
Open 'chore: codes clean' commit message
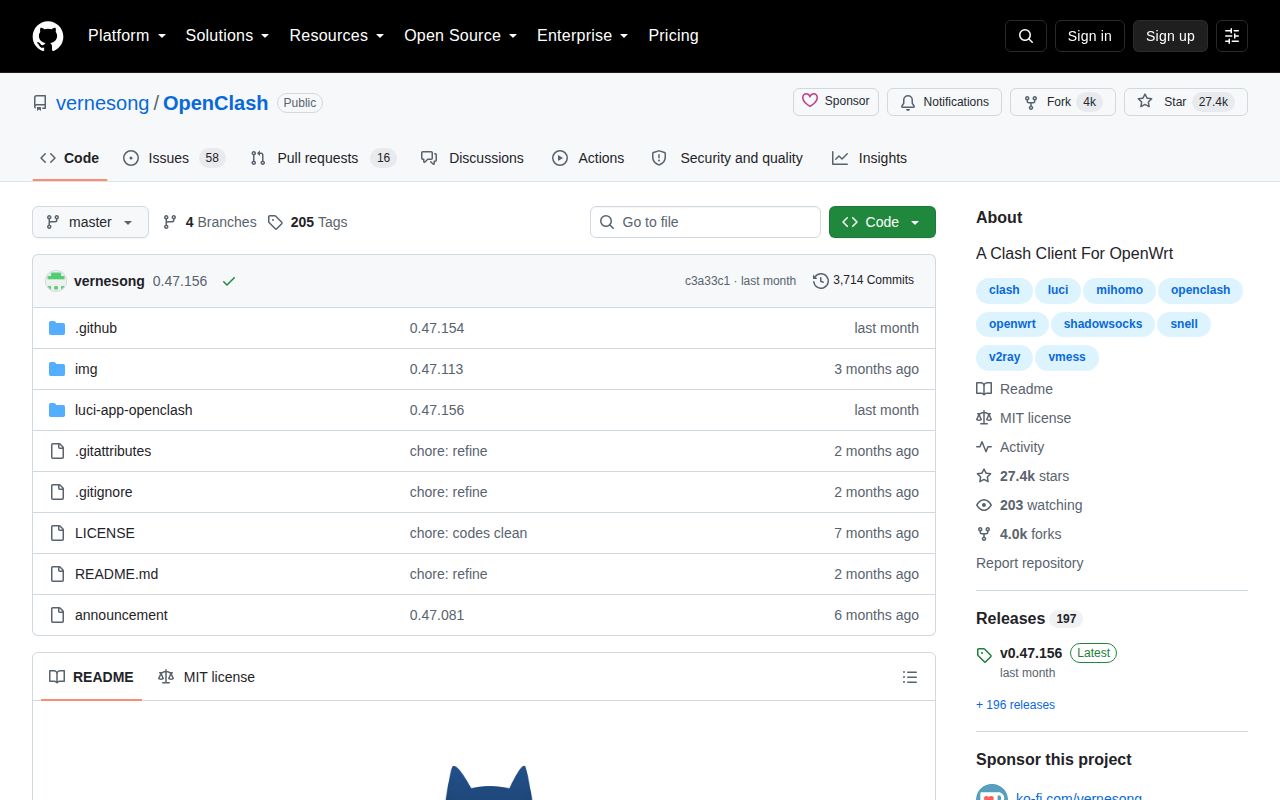click(468, 533)
